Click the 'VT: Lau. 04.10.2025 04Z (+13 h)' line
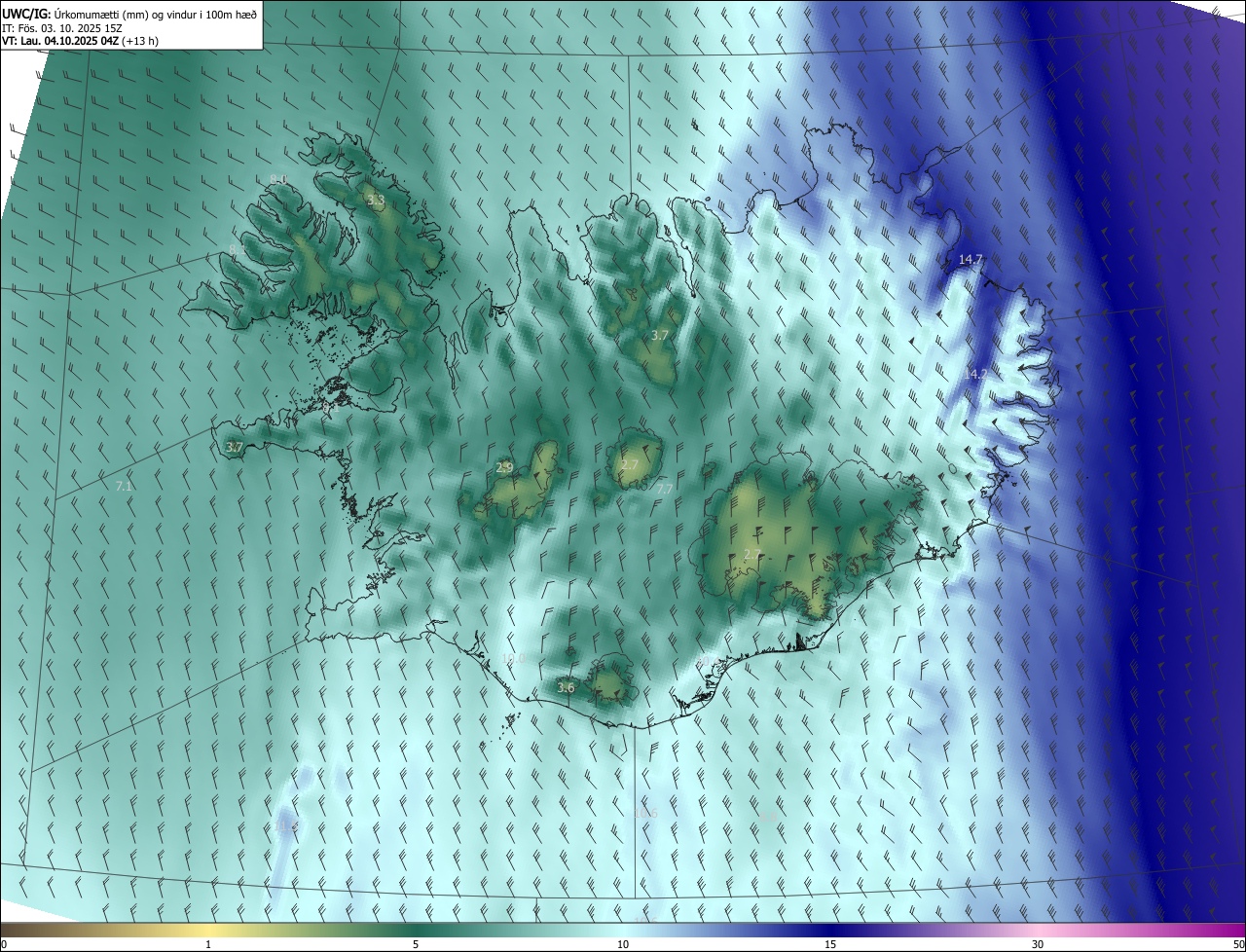Screen dimensions: 1246x952 tap(80, 41)
